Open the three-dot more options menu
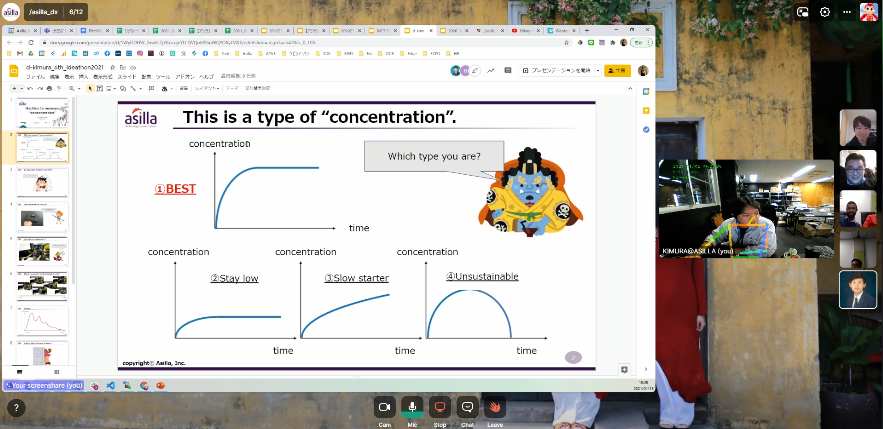Image resolution: width=883 pixels, height=429 pixels. point(847,12)
